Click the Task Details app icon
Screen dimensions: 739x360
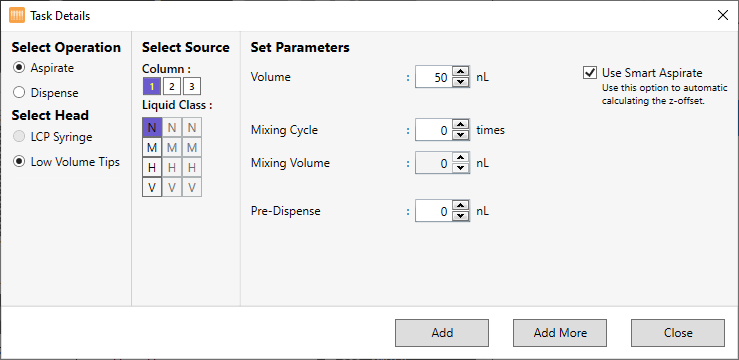[17, 16]
